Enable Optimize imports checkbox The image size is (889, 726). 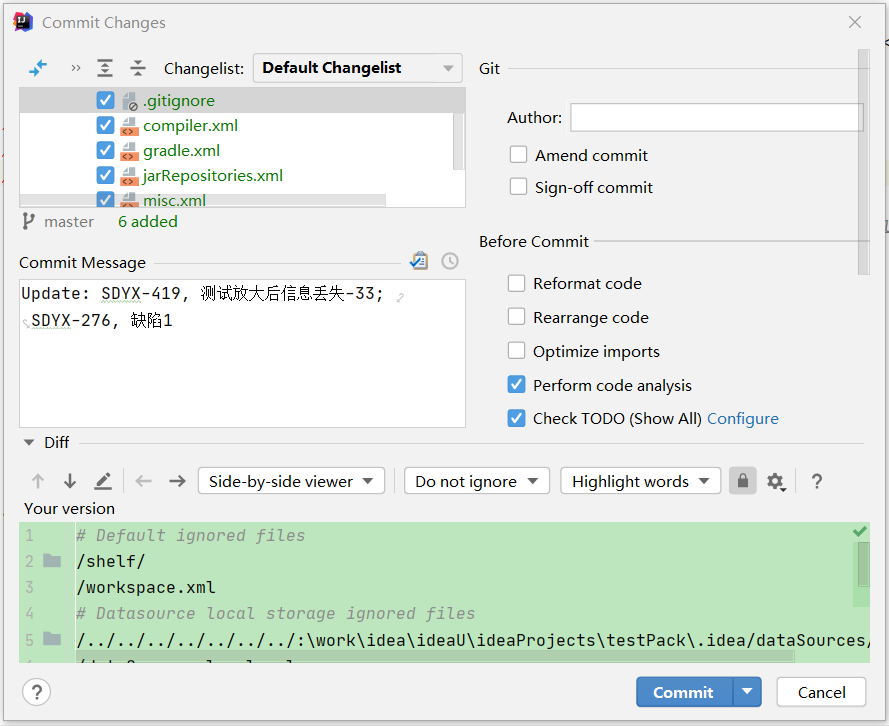[516, 351]
